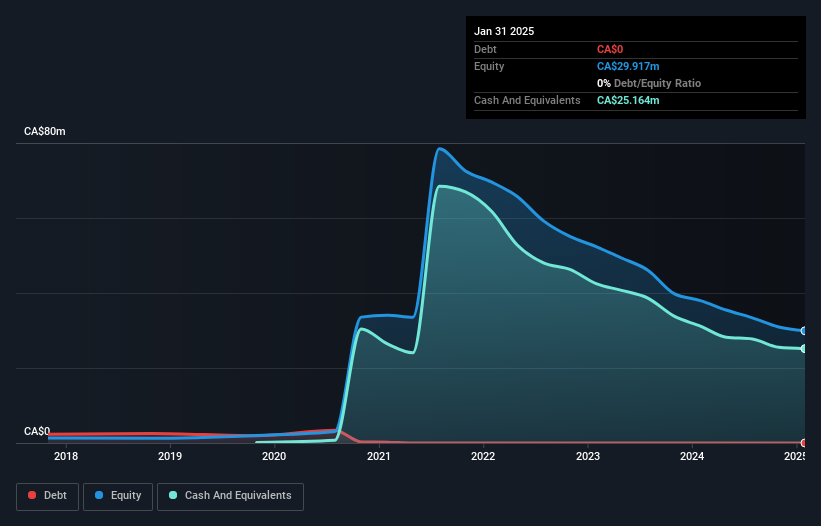
Task: Click the CA$80m y-axis label
Action: click(x=45, y=131)
